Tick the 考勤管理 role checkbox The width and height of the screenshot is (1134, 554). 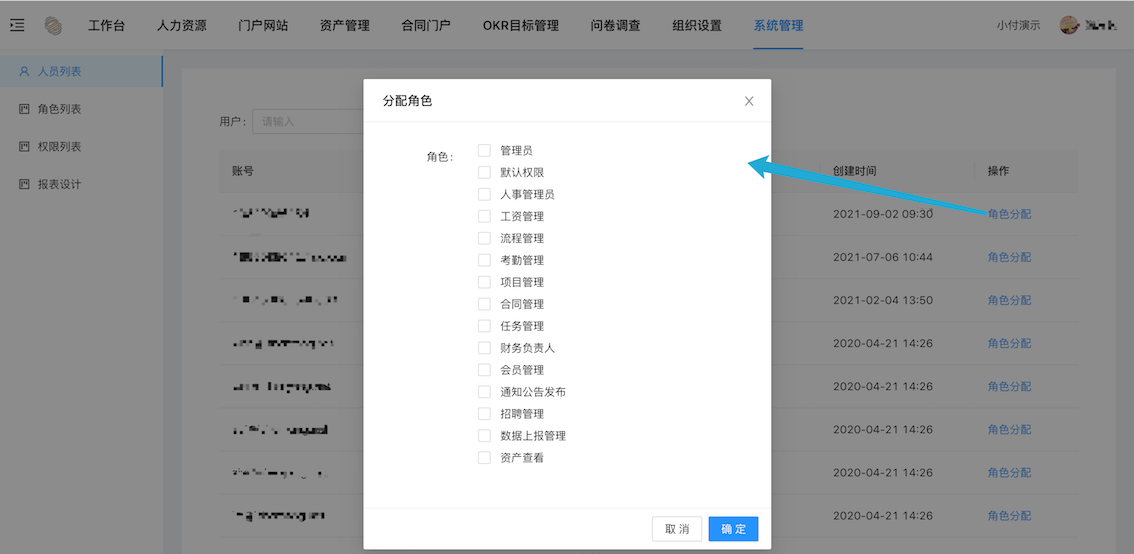(x=485, y=260)
